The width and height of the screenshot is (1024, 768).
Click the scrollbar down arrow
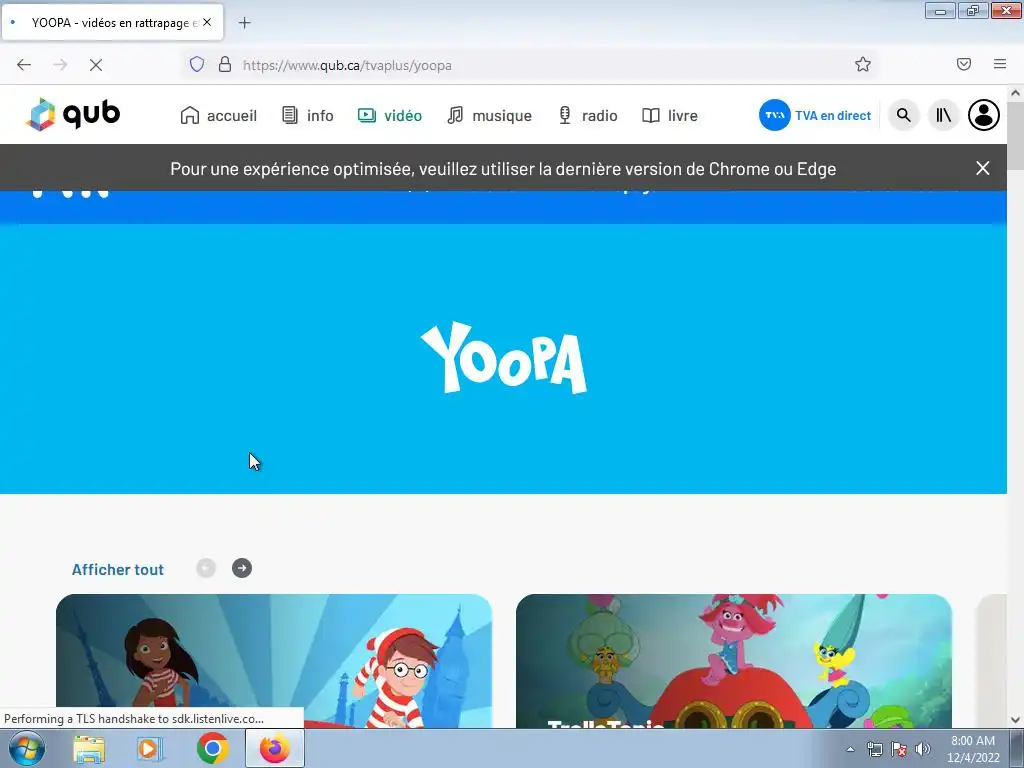pos(1016,720)
